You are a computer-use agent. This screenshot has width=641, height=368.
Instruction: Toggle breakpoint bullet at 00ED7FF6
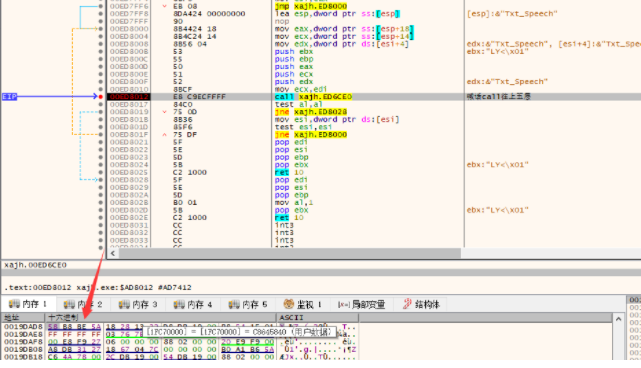click(x=101, y=6)
